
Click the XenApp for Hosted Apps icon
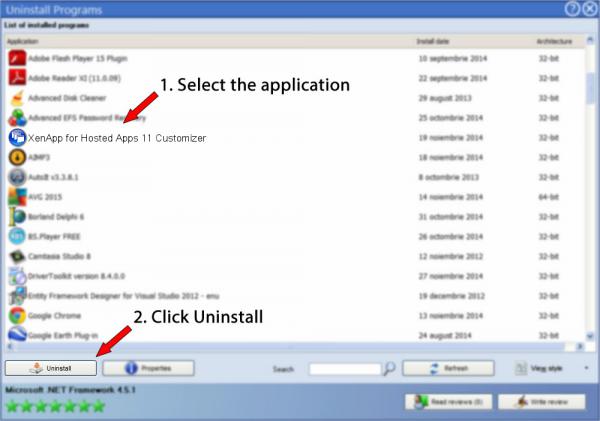pos(17,137)
